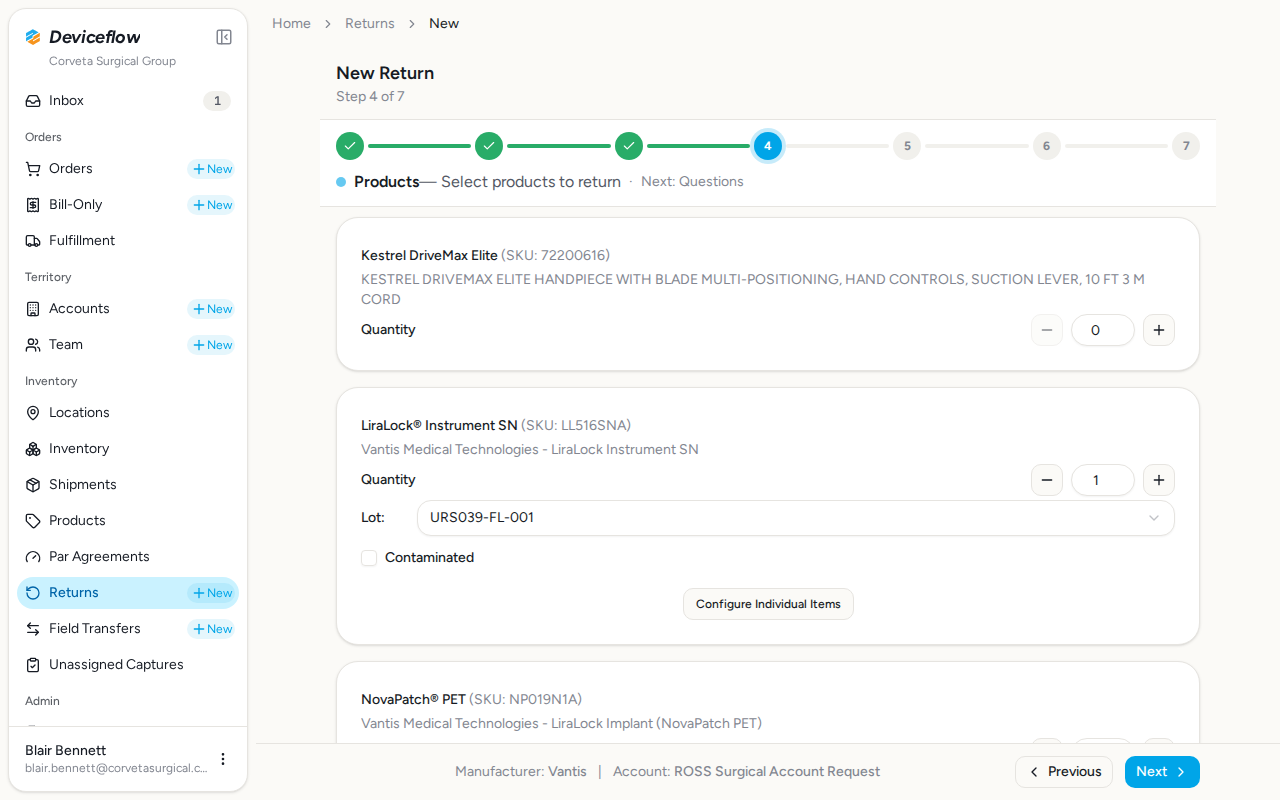Screen dimensions: 1280x800
Task: Click the SKU LL516SNA text
Action: pos(577,425)
